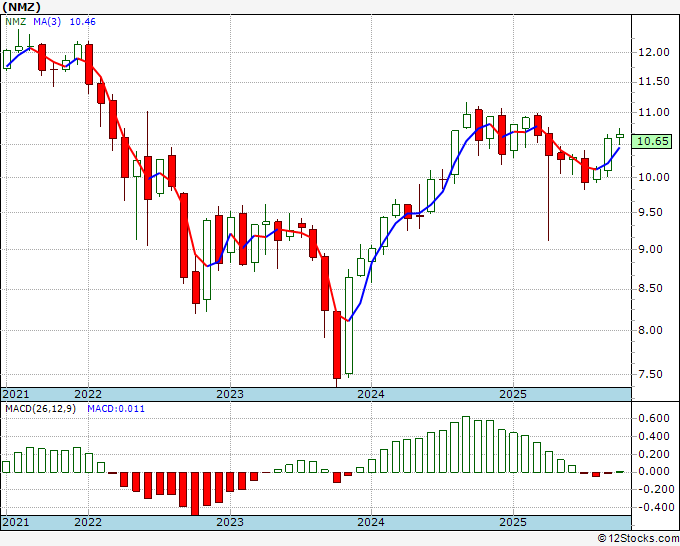Screen dimensions: 680x546
Task: Click the 9.00 price axis label
Action: pyautogui.click(x=650, y=249)
